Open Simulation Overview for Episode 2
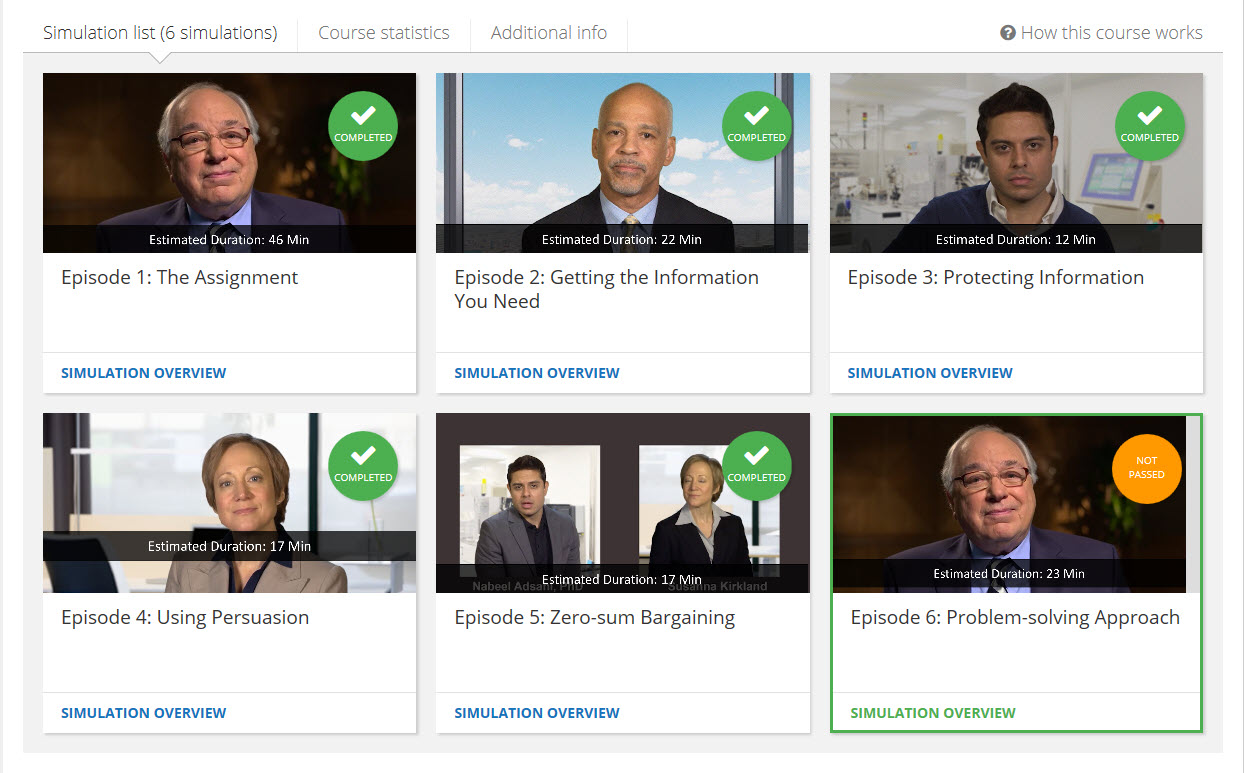 coord(537,373)
